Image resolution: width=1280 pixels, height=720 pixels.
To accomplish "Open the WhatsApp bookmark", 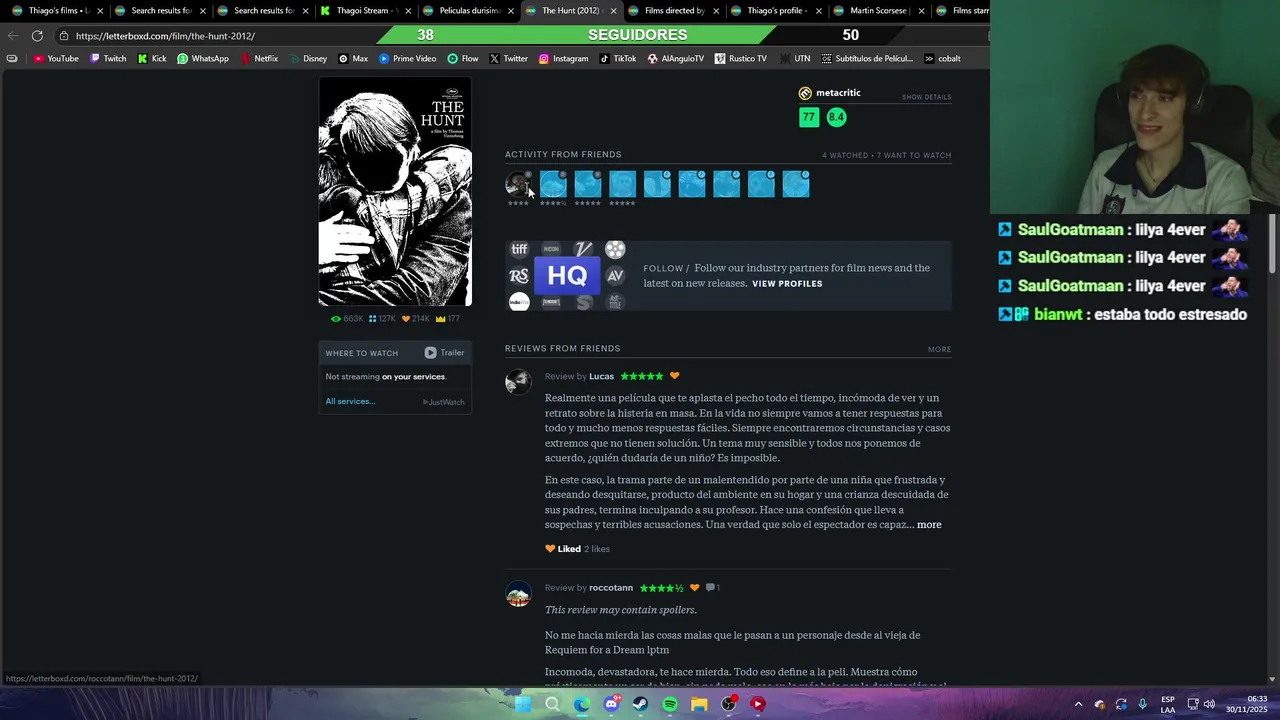I will pyautogui.click(x=203, y=58).
